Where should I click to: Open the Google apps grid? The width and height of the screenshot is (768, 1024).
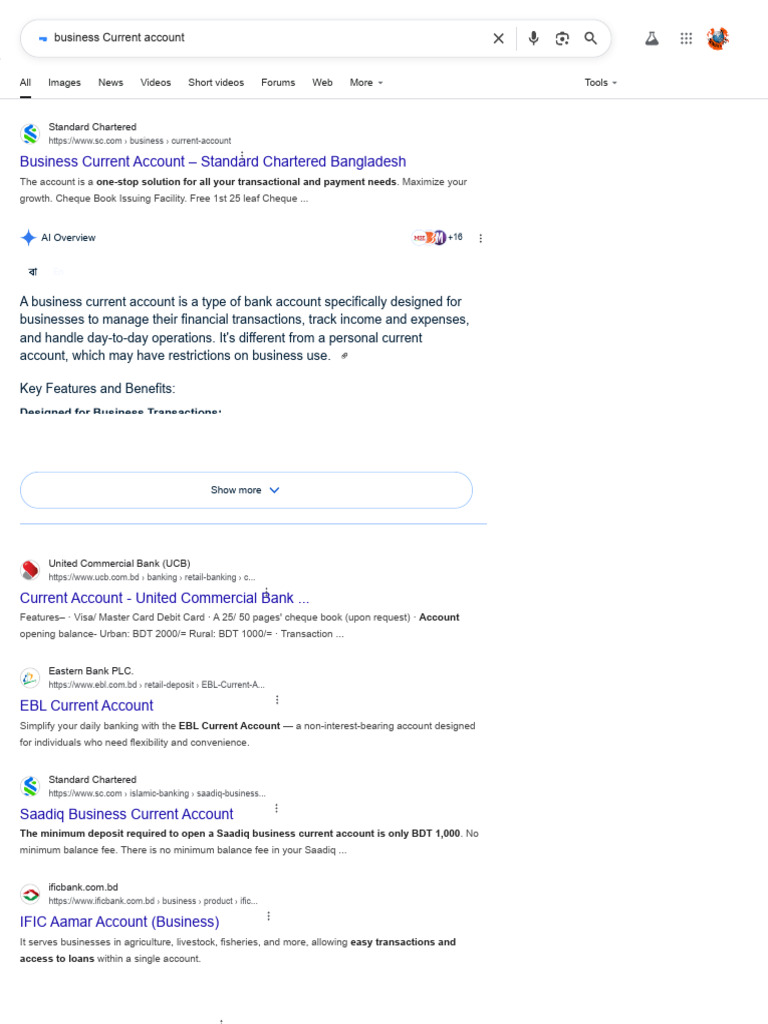point(686,39)
